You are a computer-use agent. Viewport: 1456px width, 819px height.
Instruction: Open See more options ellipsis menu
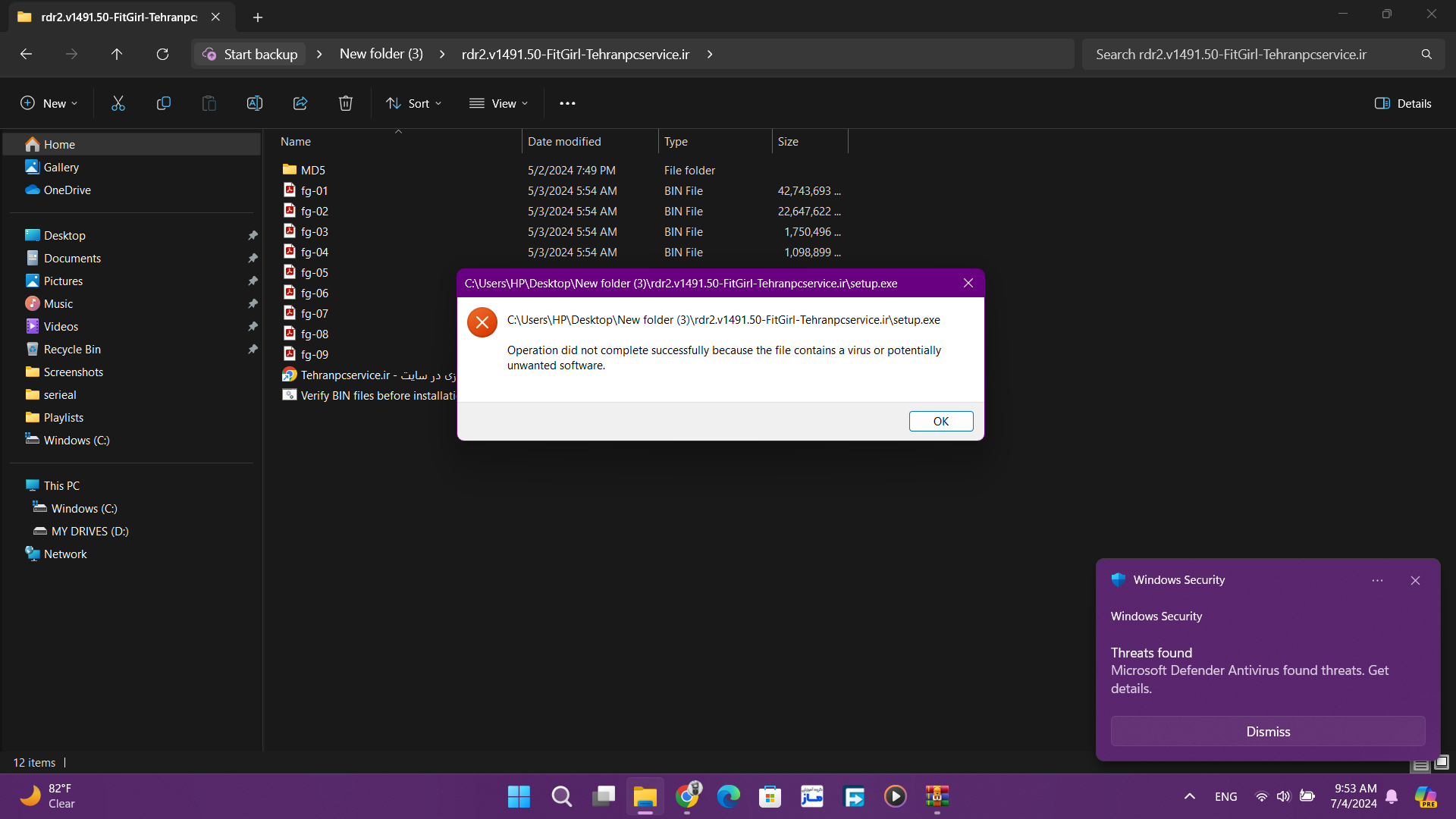coord(567,103)
